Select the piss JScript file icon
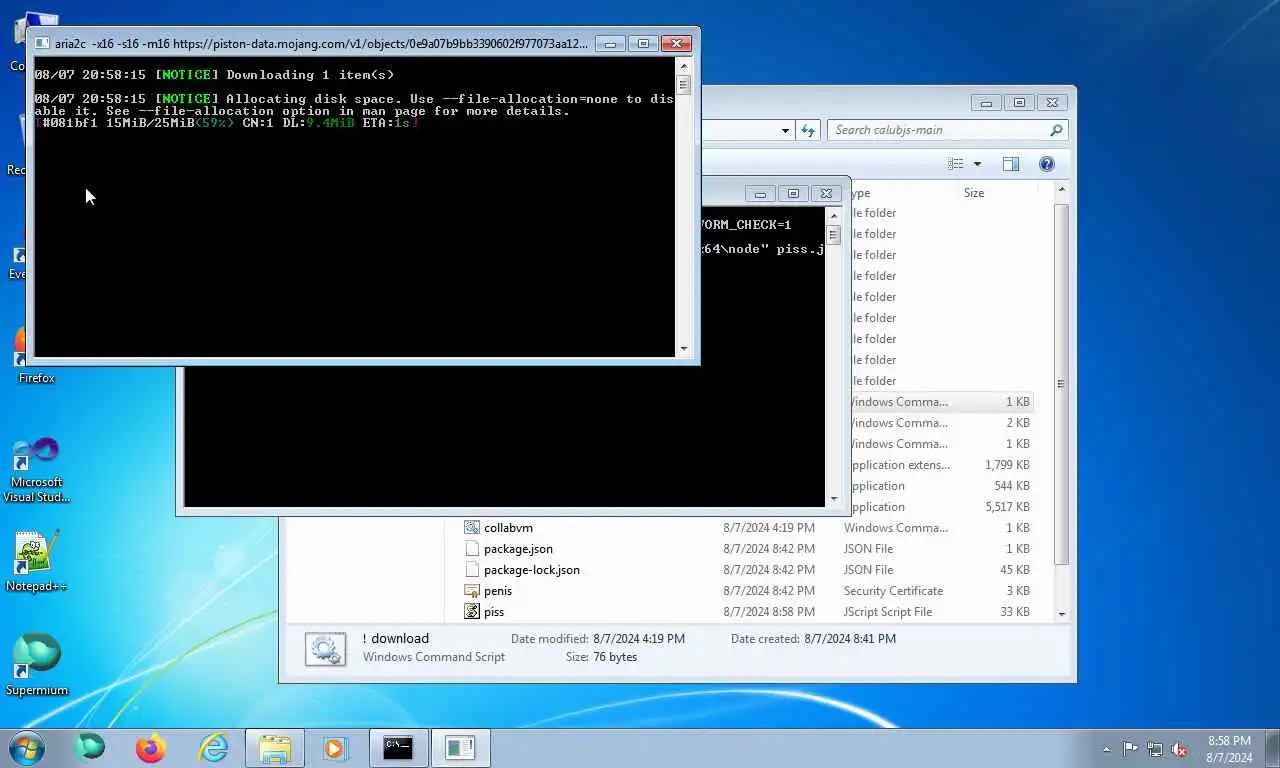Viewport: 1280px width, 768px height. click(472, 612)
